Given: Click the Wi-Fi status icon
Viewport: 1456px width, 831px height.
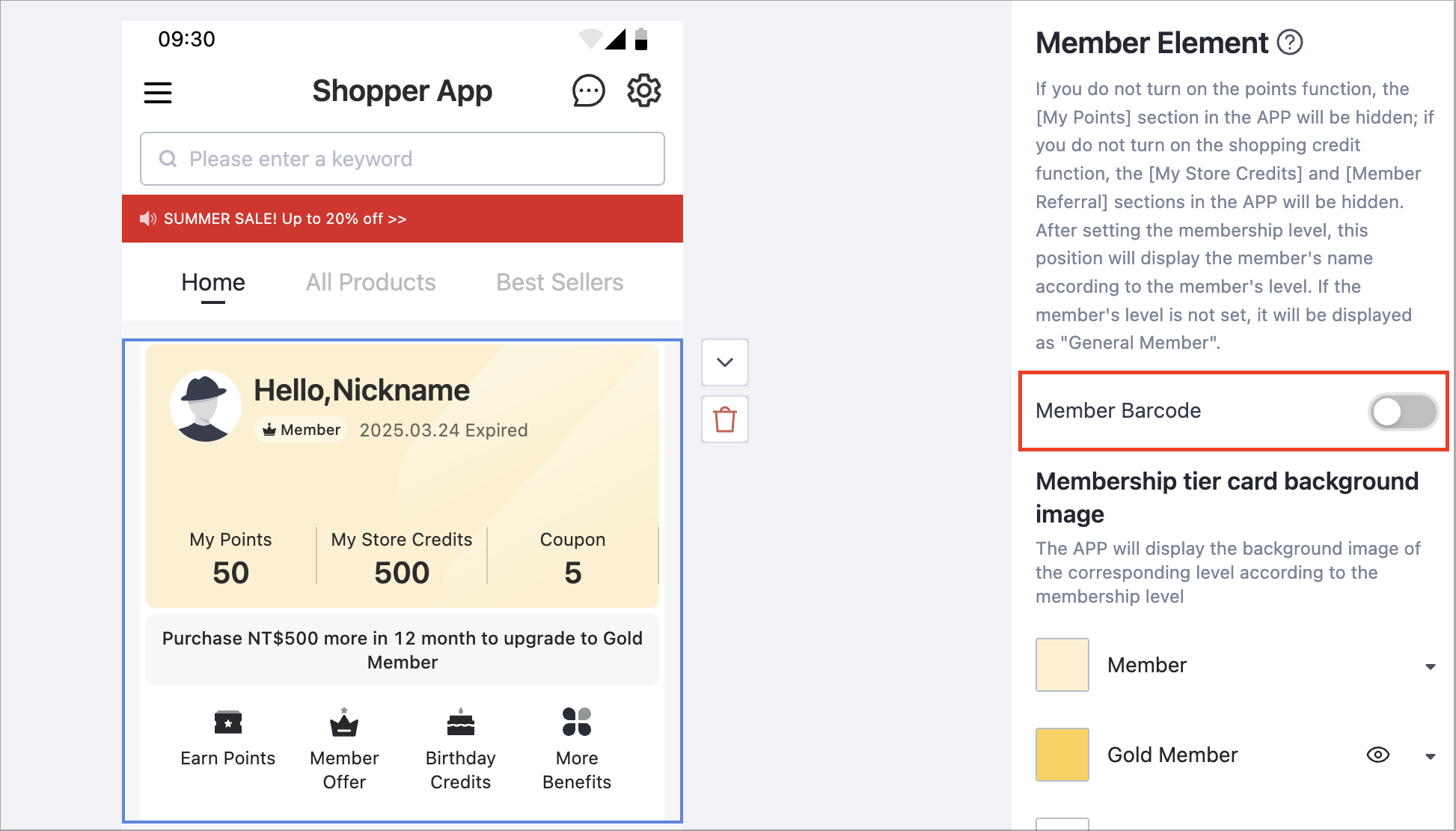Looking at the screenshot, I should click(591, 39).
